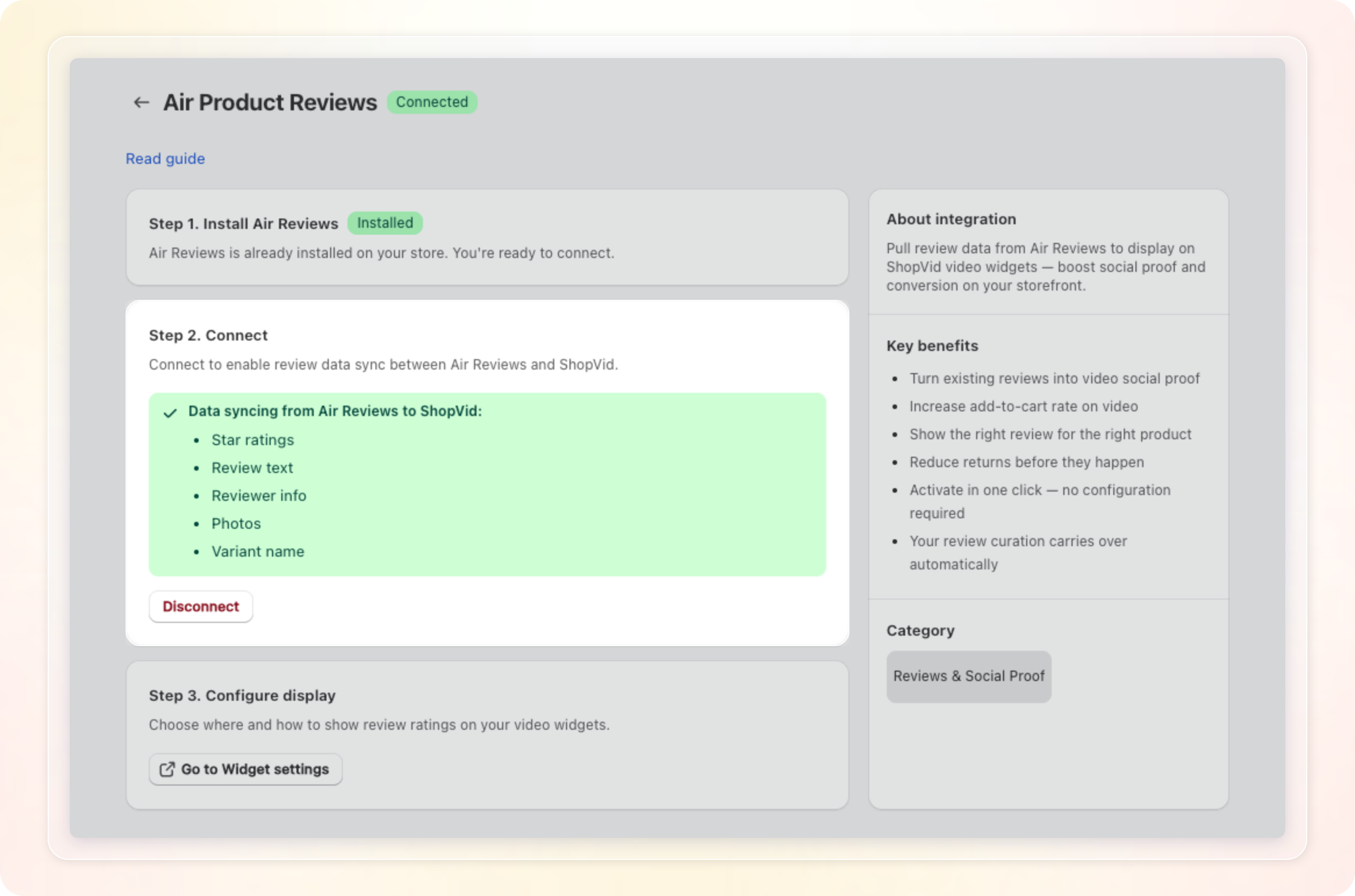Click Activate in one click benefit

coord(1039,501)
